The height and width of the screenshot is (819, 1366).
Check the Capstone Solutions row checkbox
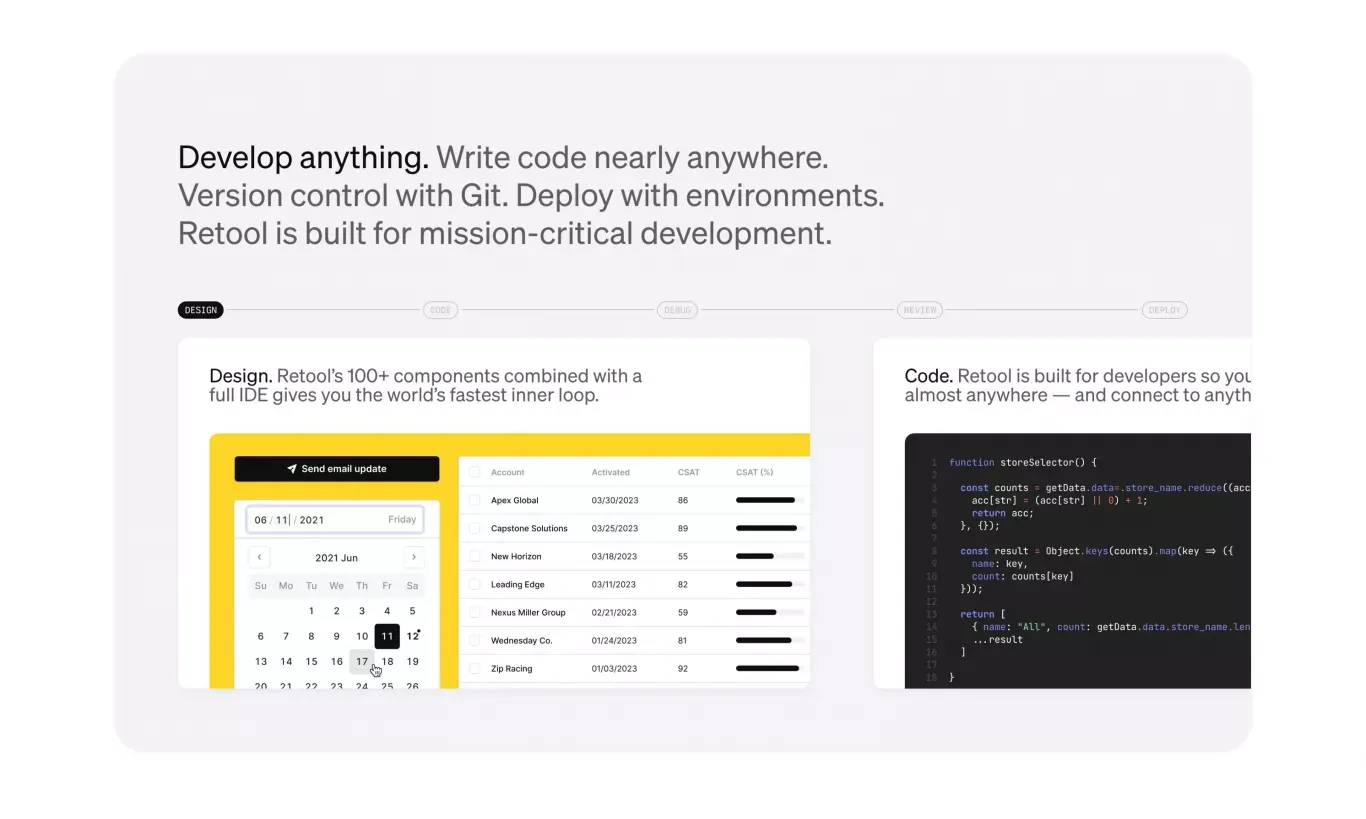pyautogui.click(x=474, y=528)
